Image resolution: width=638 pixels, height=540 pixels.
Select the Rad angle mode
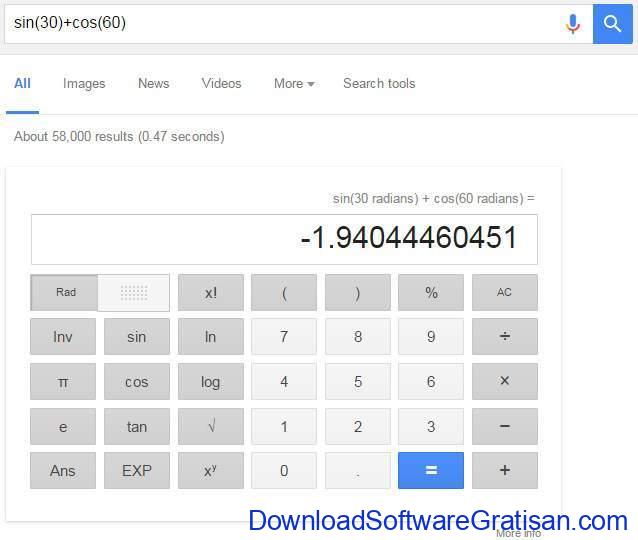coord(64,292)
